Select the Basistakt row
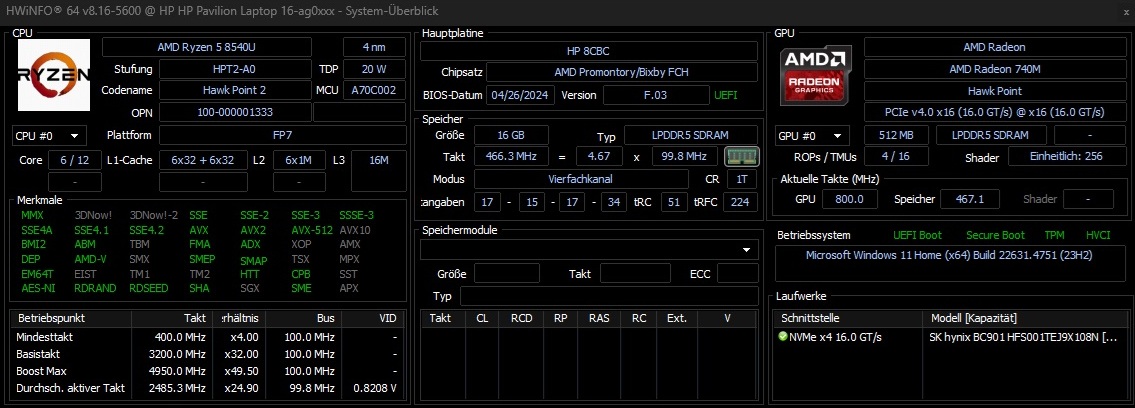This screenshot has width=1135, height=408. click(207, 354)
